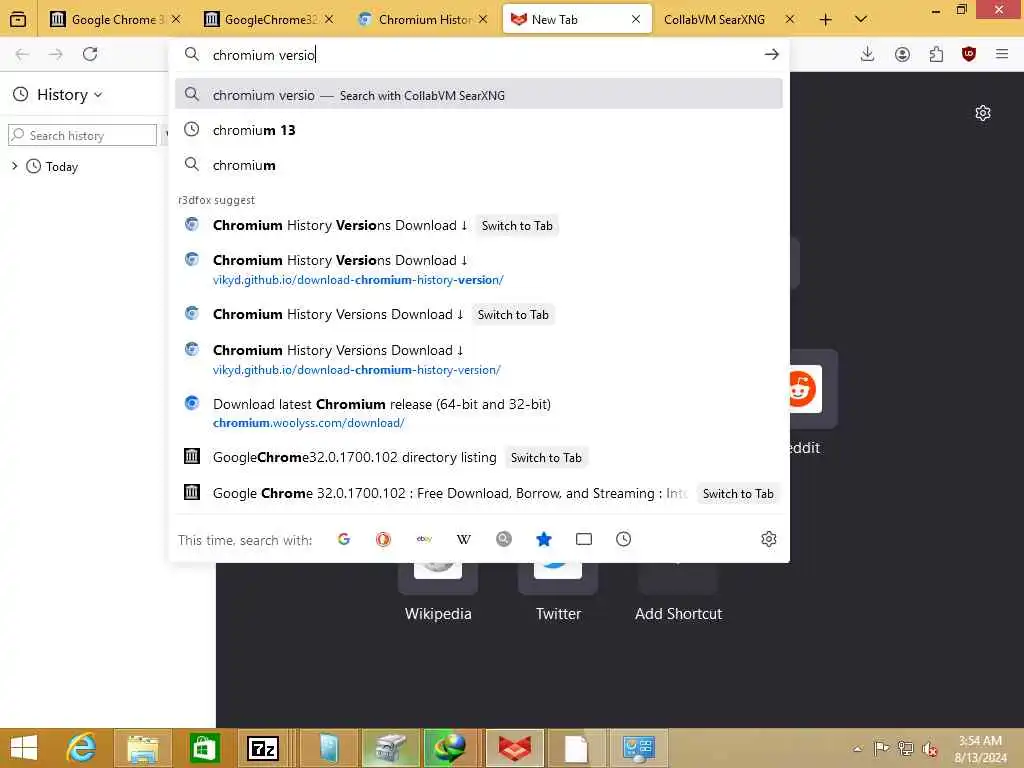Search open tabs using the tab icon
1024x768 pixels.
pos(584,539)
